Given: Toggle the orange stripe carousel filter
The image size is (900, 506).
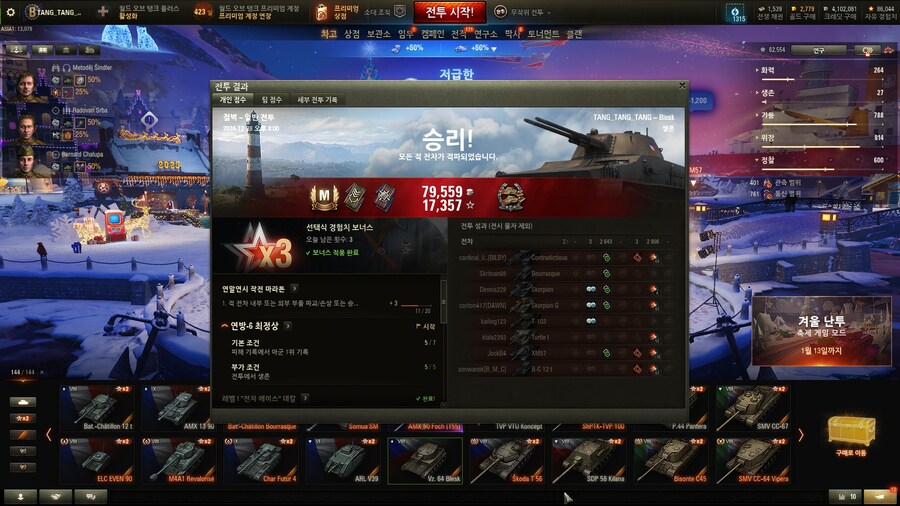Looking at the screenshot, I should pyautogui.click(x=23, y=435).
